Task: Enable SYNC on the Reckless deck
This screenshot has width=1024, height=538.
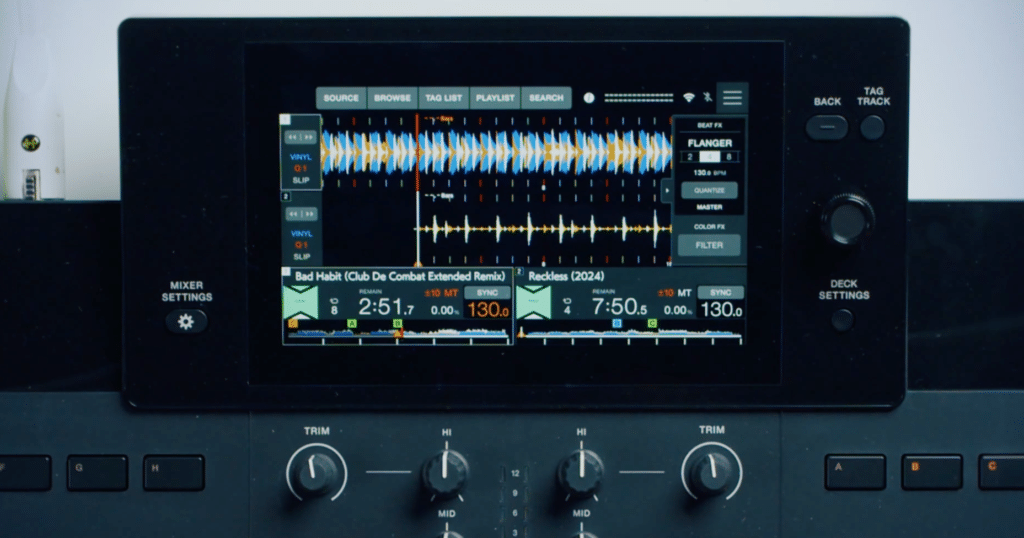Action: coord(720,293)
